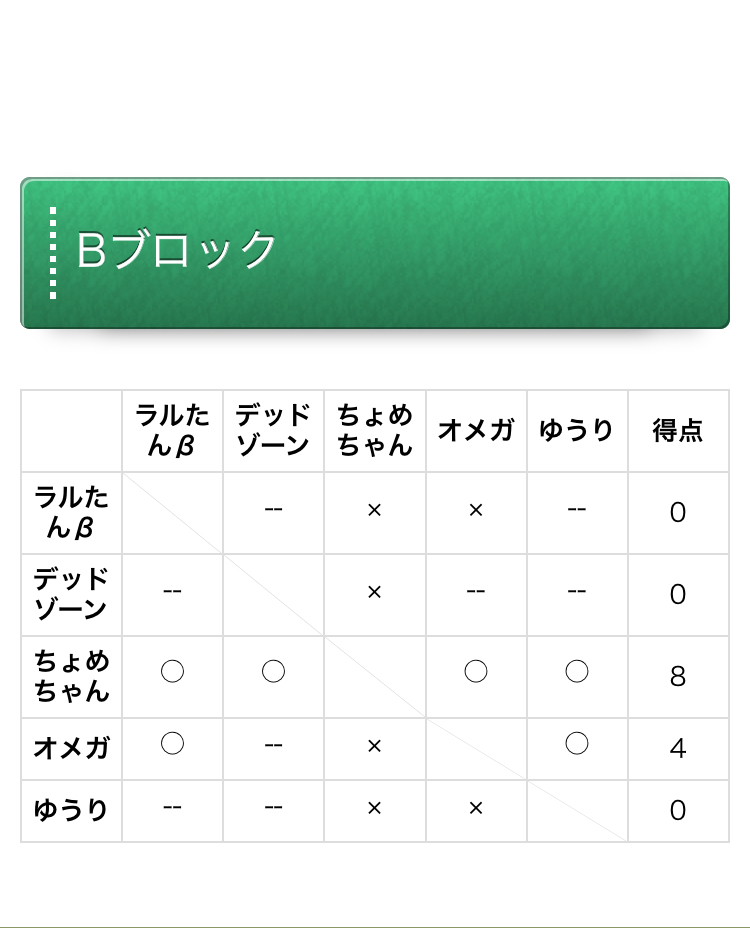Click the circle for ちょめちゃん vs ゆうり
Screen dimensions: 750x928
[577, 671]
